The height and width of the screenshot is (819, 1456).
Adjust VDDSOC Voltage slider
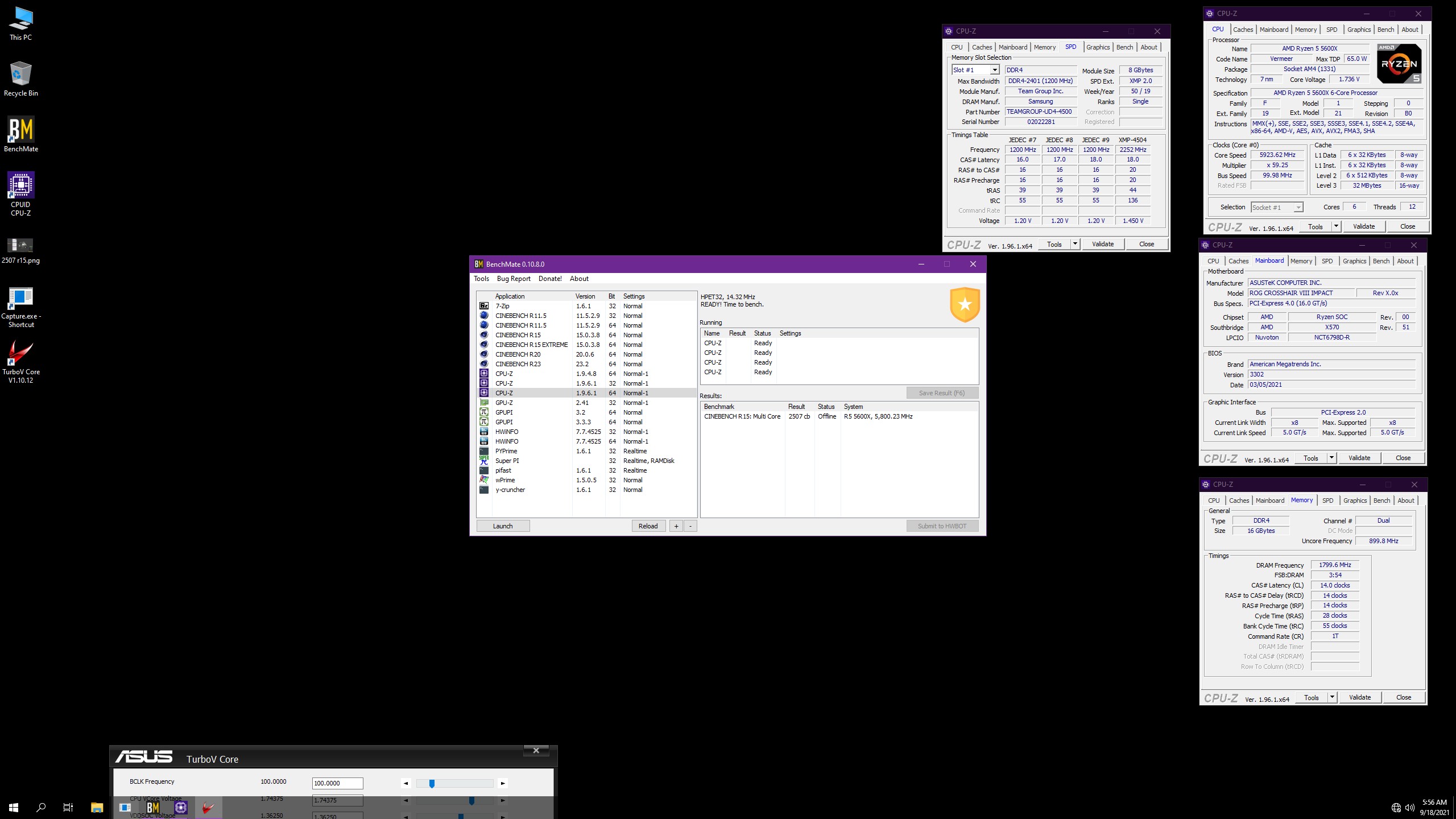(461, 816)
